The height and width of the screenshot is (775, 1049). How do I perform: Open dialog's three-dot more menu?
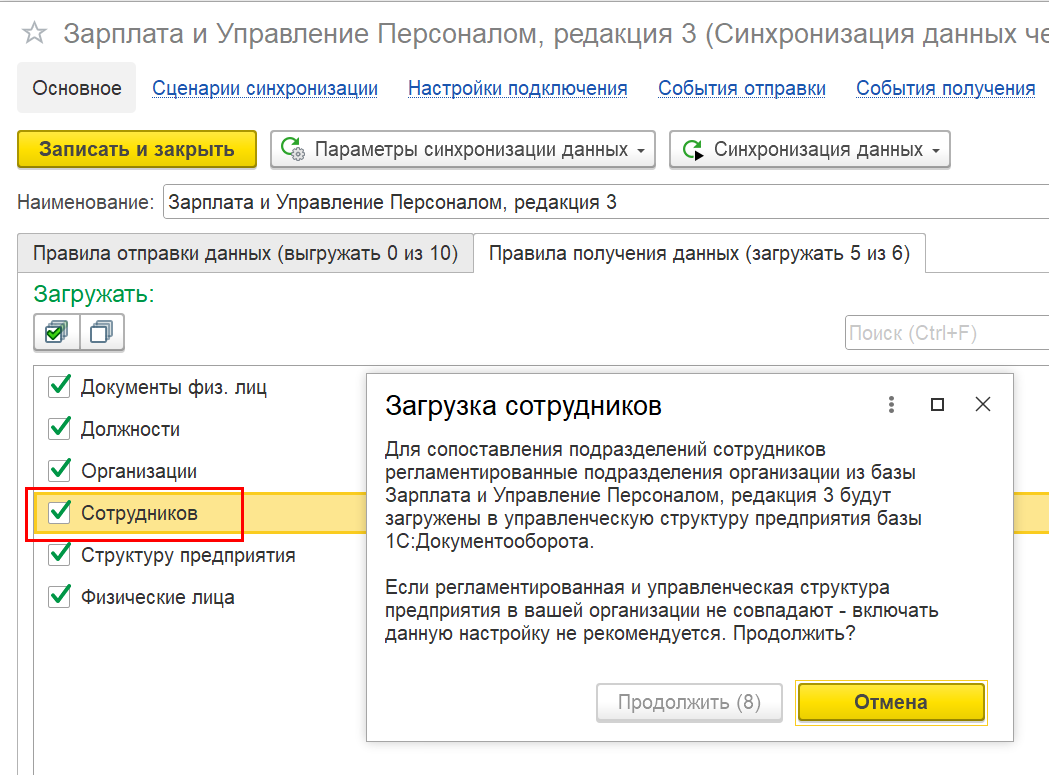tap(891, 404)
